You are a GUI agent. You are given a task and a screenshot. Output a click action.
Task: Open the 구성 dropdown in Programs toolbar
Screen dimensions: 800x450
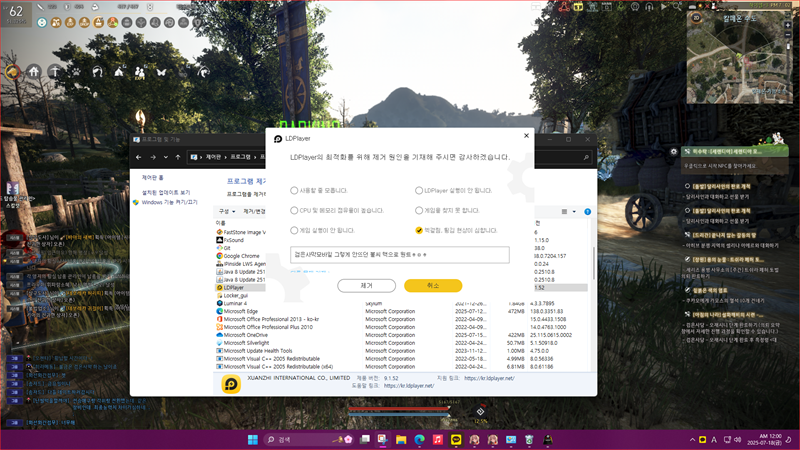click(x=227, y=211)
